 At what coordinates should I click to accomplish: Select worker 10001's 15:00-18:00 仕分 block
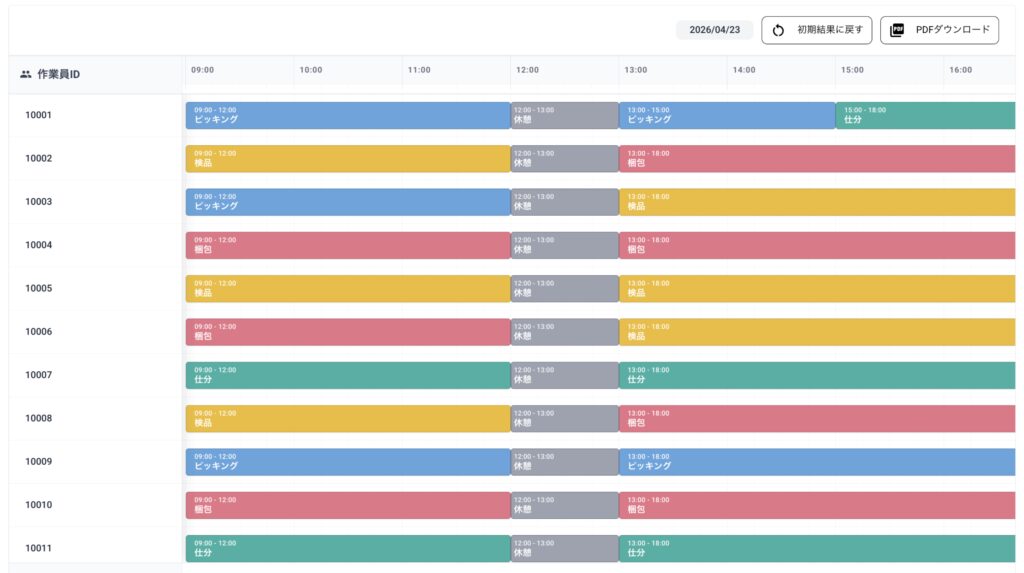click(925, 115)
